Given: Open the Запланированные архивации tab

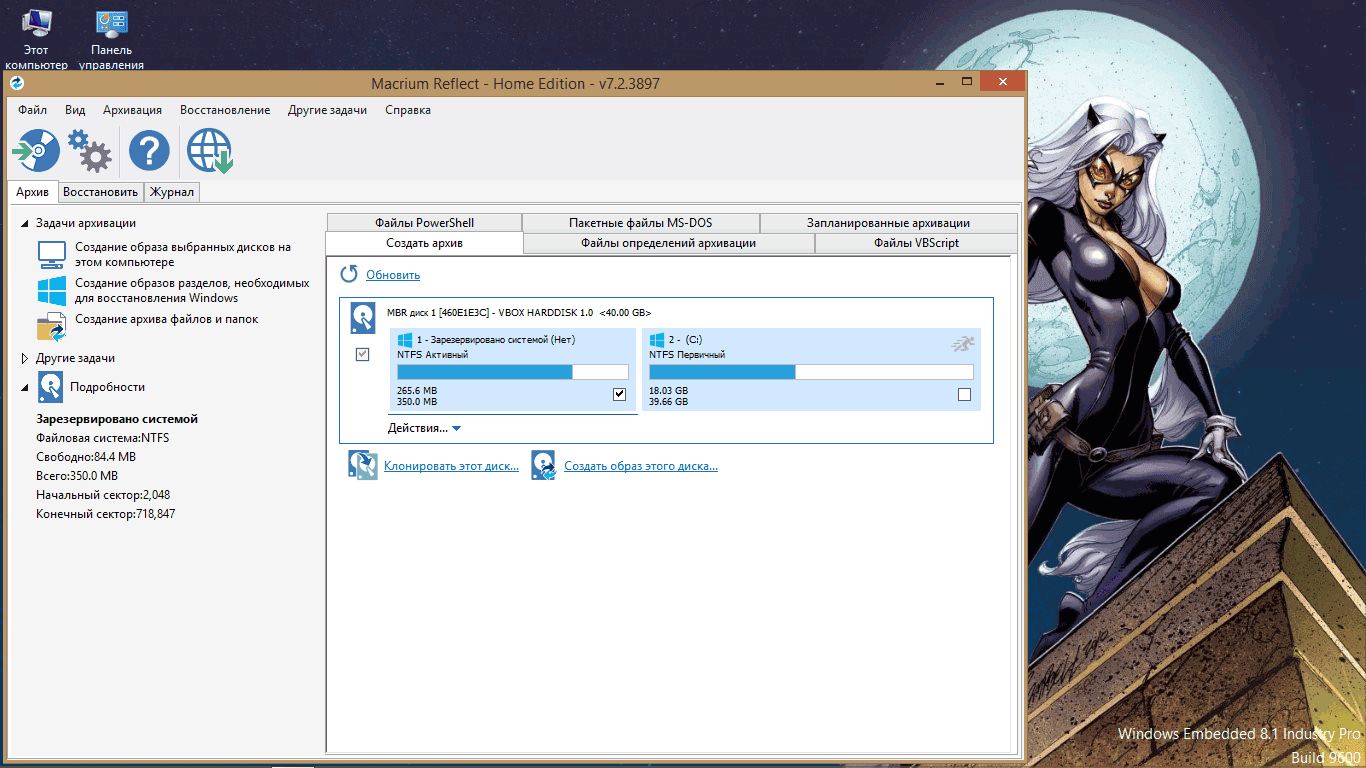Looking at the screenshot, I should pyautogui.click(x=888, y=223).
